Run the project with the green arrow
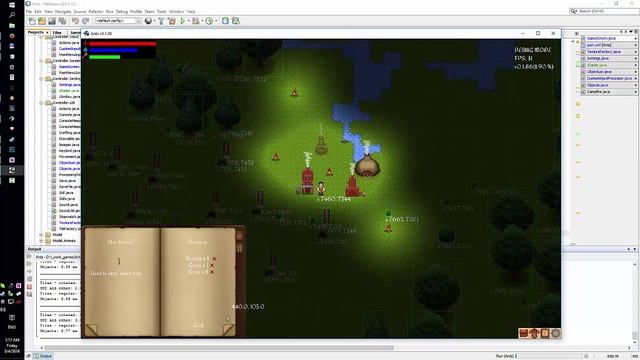 pyautogui.click(x=182, y=21)
